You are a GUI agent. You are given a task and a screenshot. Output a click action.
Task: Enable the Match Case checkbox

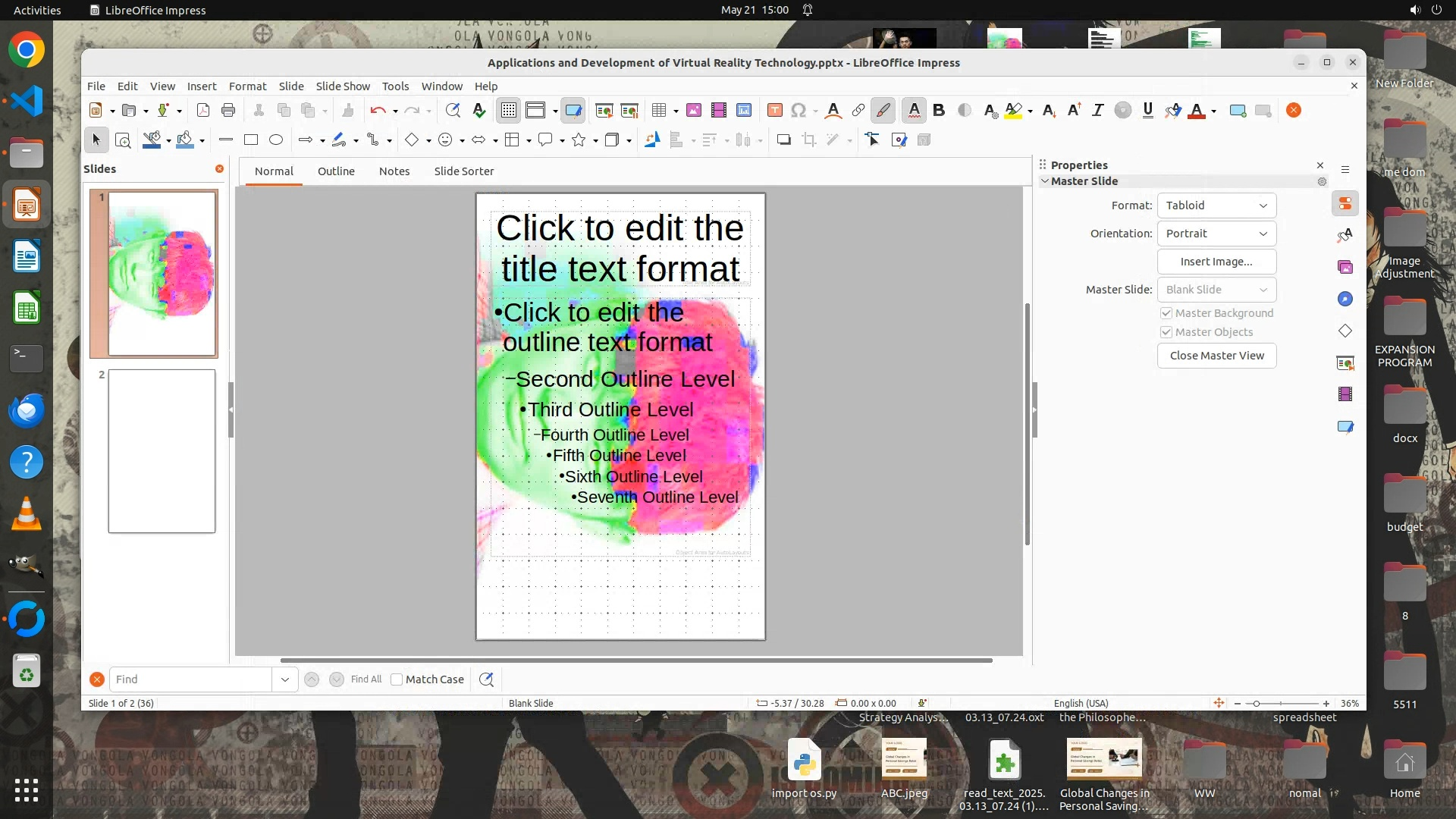pyautogui.click(x=397, y=679)
